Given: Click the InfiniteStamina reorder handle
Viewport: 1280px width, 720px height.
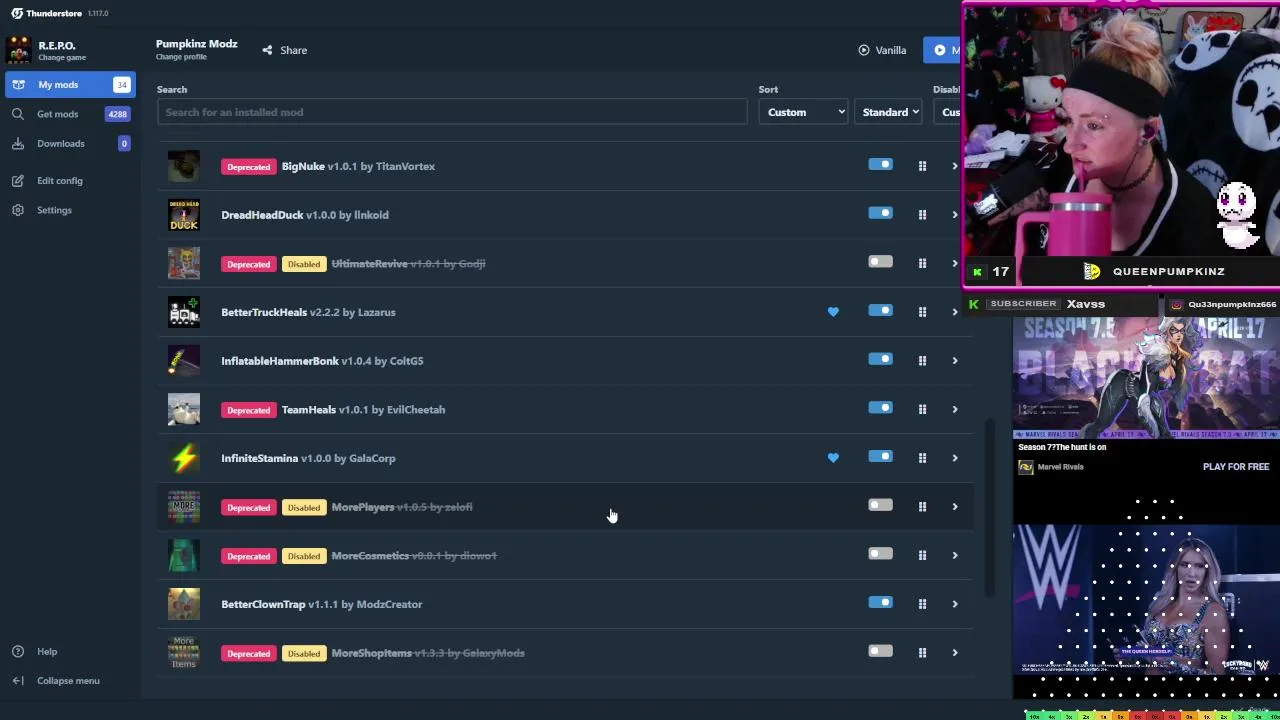Looking at the screenshot, I should (x=922, y=458).
